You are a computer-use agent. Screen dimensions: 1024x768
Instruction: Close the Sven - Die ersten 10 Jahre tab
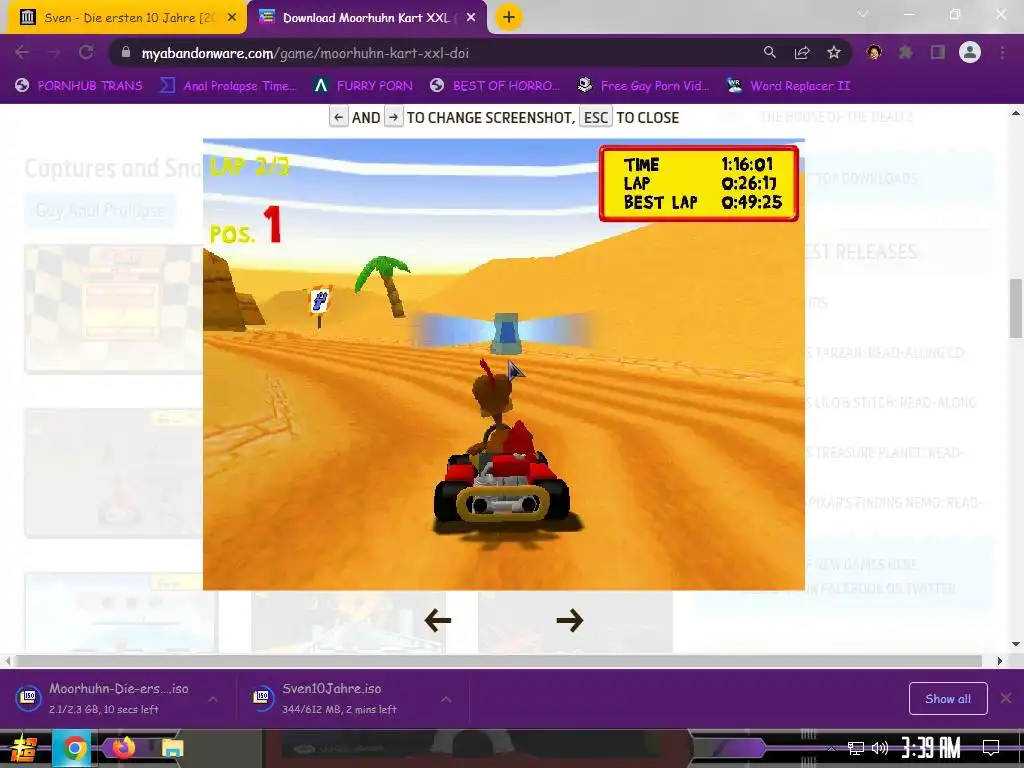point(232,18)
